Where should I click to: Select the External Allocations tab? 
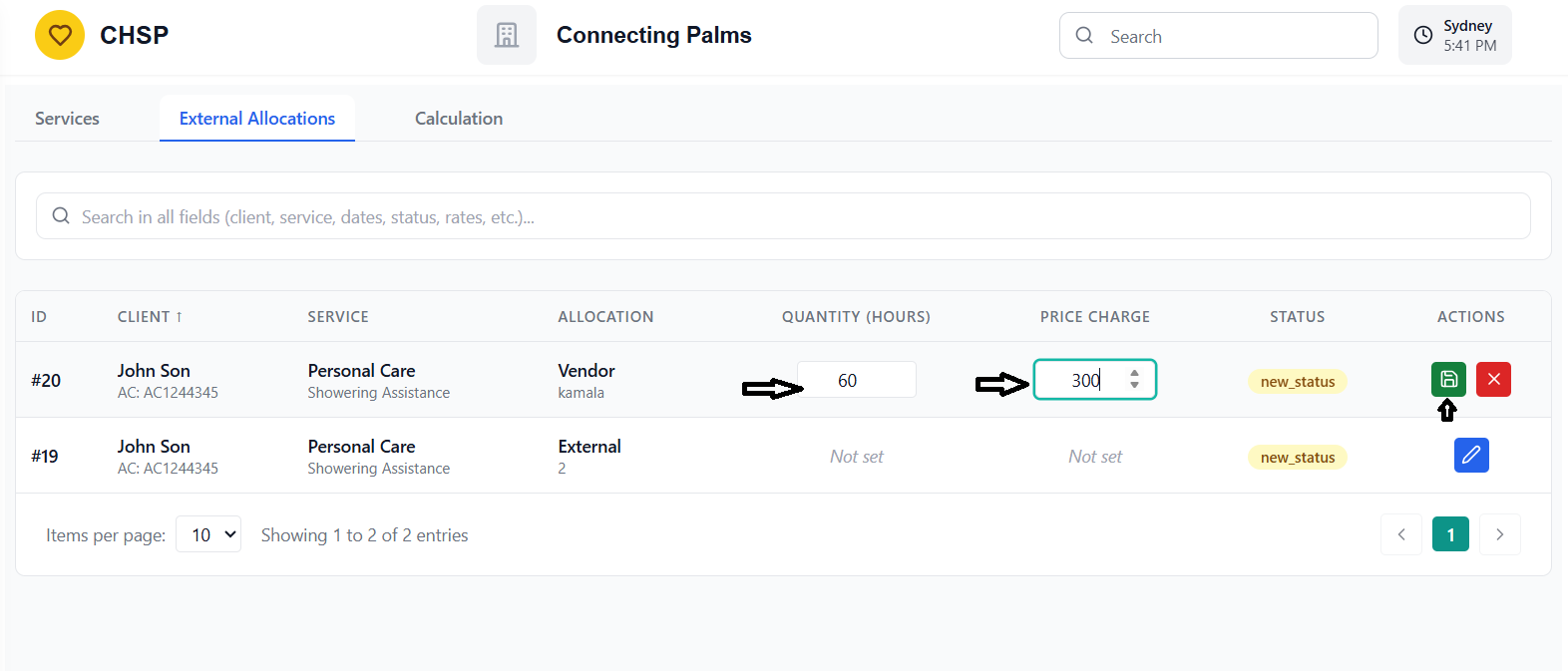[x=257, y=119]
